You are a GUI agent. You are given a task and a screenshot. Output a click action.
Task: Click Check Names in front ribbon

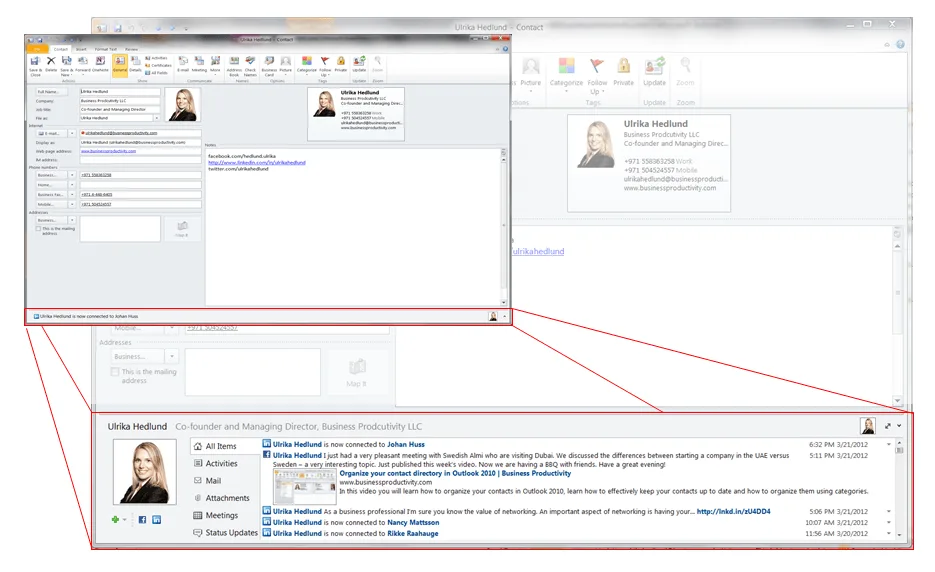(x=250, y=66)
